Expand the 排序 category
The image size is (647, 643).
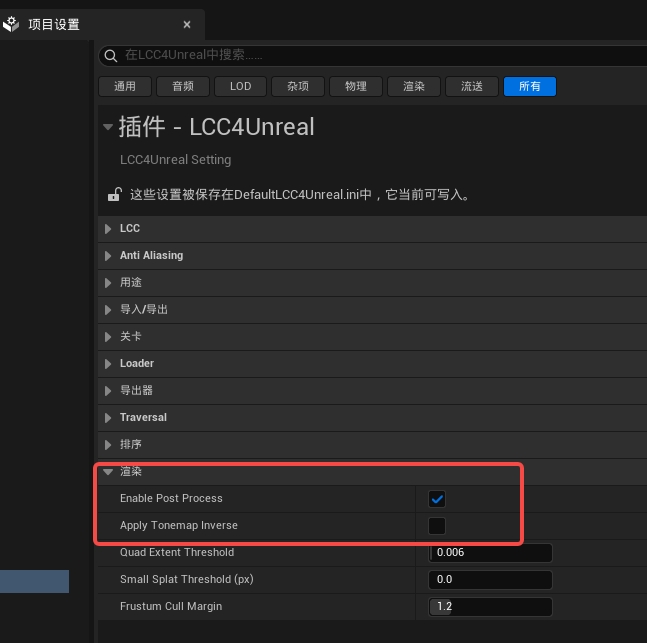coord(108,445)
